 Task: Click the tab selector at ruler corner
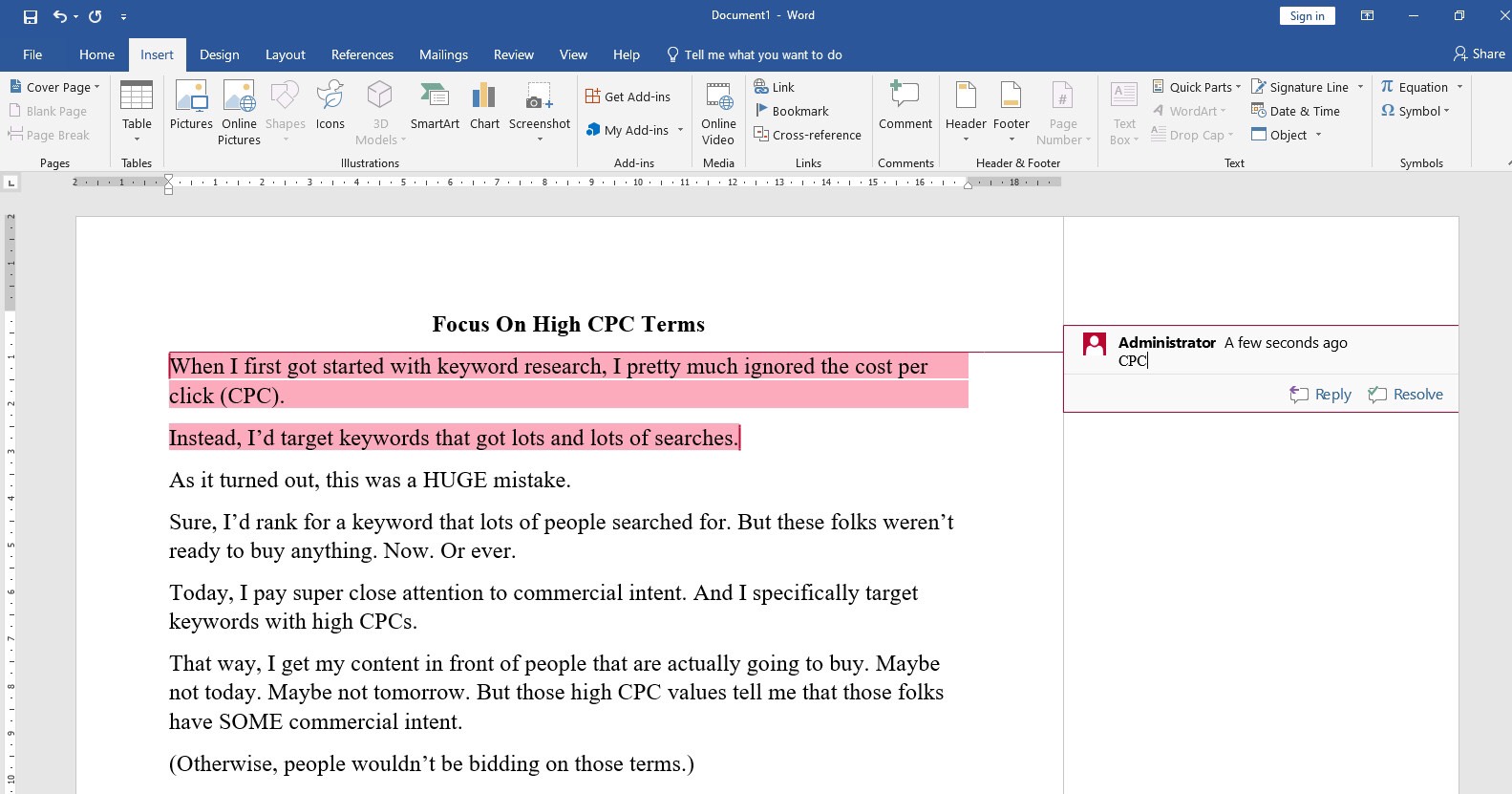[11, 182]
